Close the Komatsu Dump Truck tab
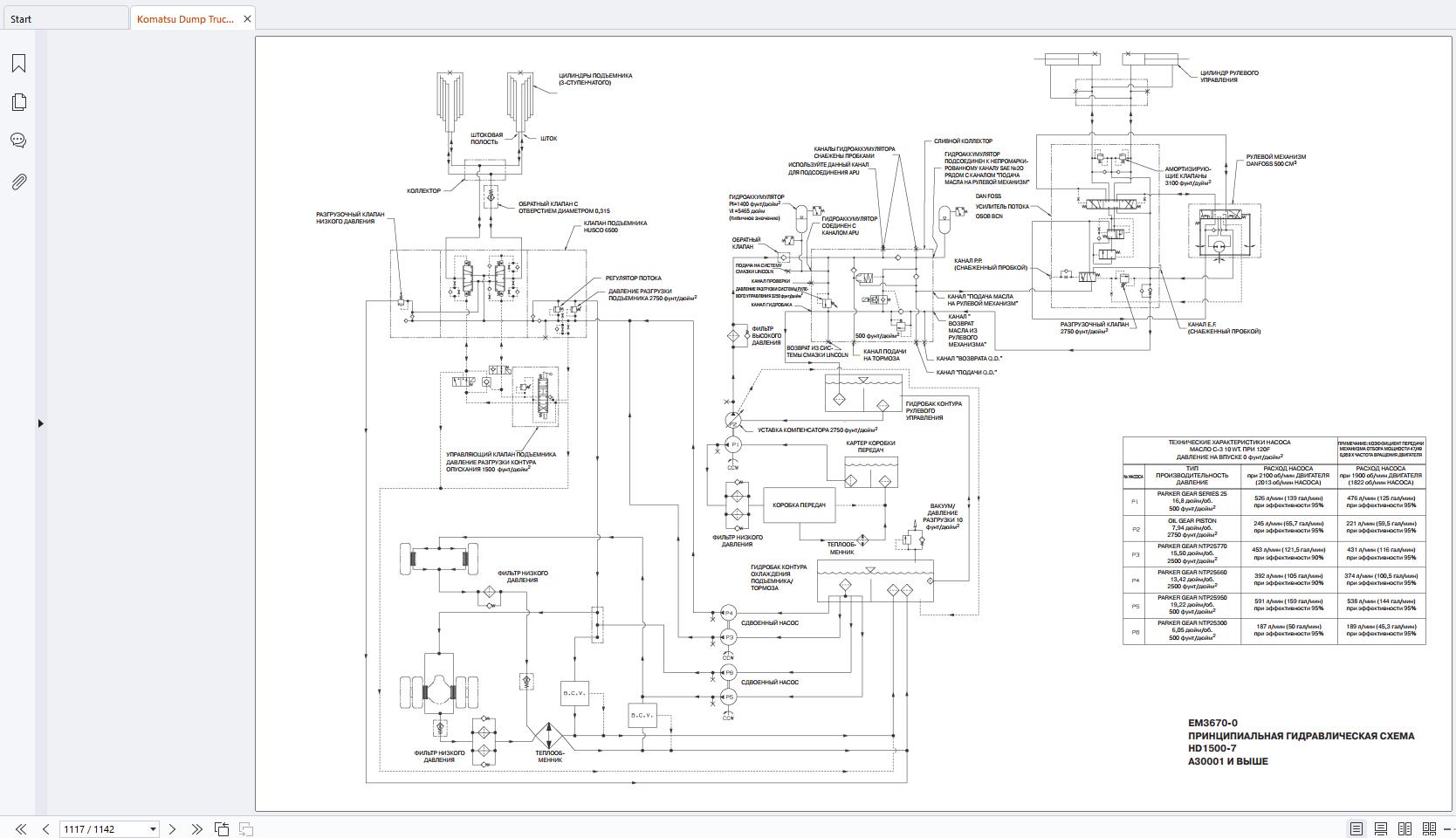This screenshot has height=838, width=1456. [x=247, y=18]
